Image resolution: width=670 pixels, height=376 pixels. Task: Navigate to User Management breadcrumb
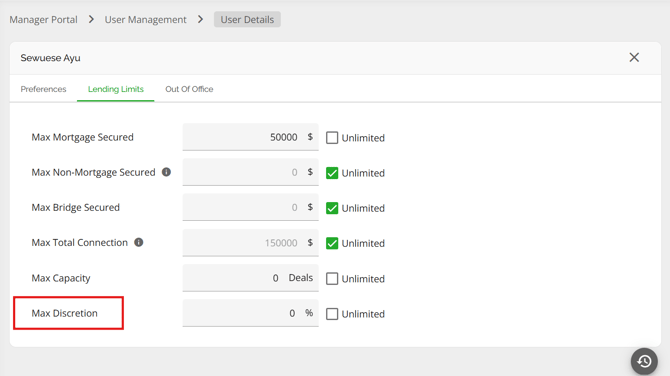[x=146, y=20]
